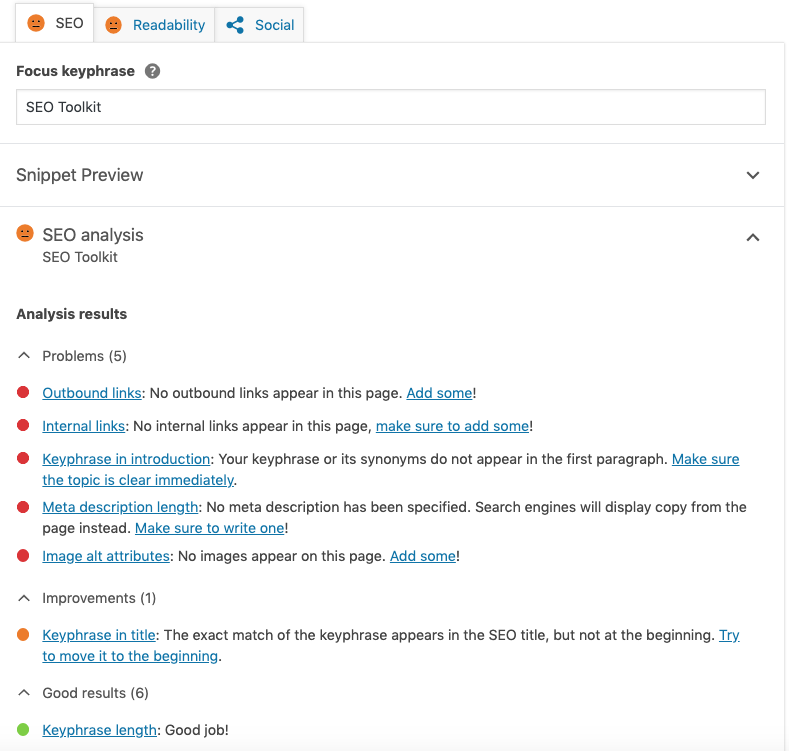Collapse the Improvements (1) list
Image resolution: width=789 pixels, height=751 pixels.
(x=24, y=598)
